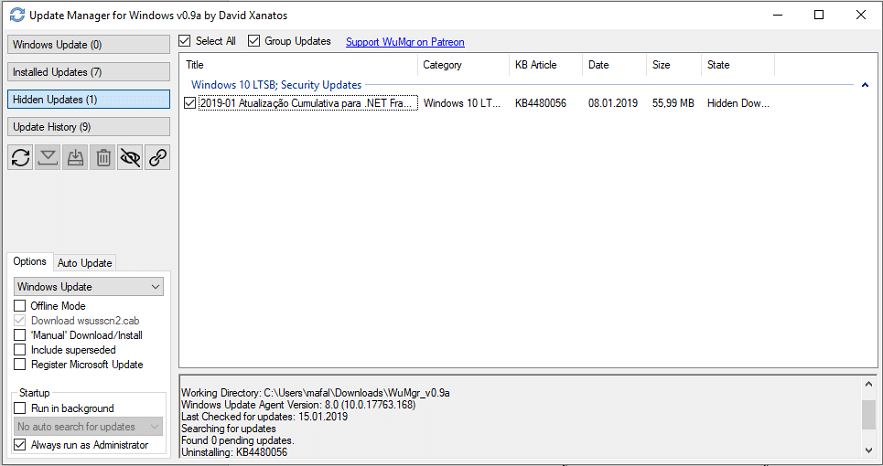Click the install updates icon
Viewport: 883px width, 466px height.
pyautogui.click(x=75, y=158)
